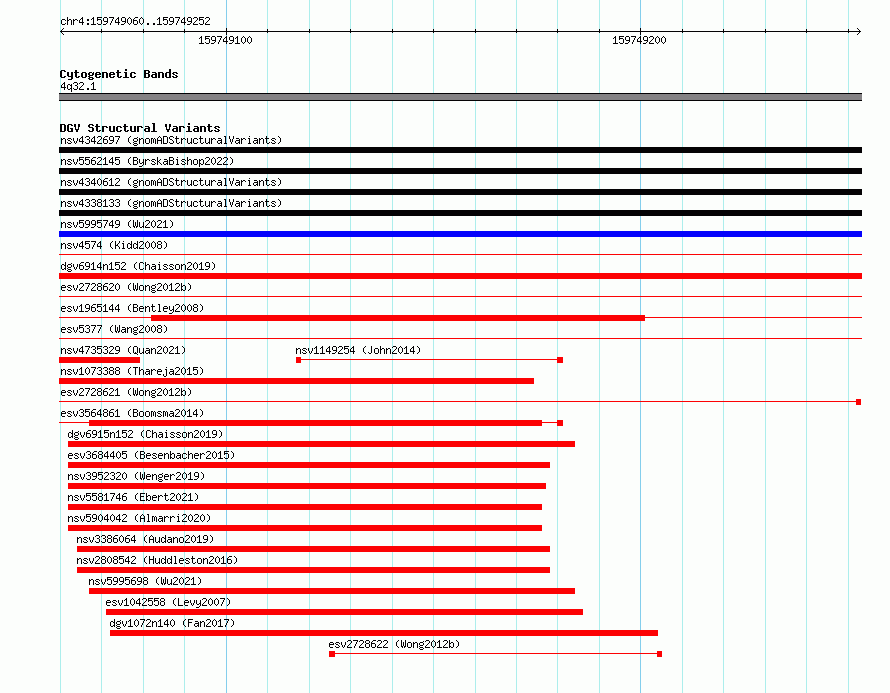Click dgv1072n140 (Fan2017) label
The image size is (890, 693).
click(x=172, y=623)
